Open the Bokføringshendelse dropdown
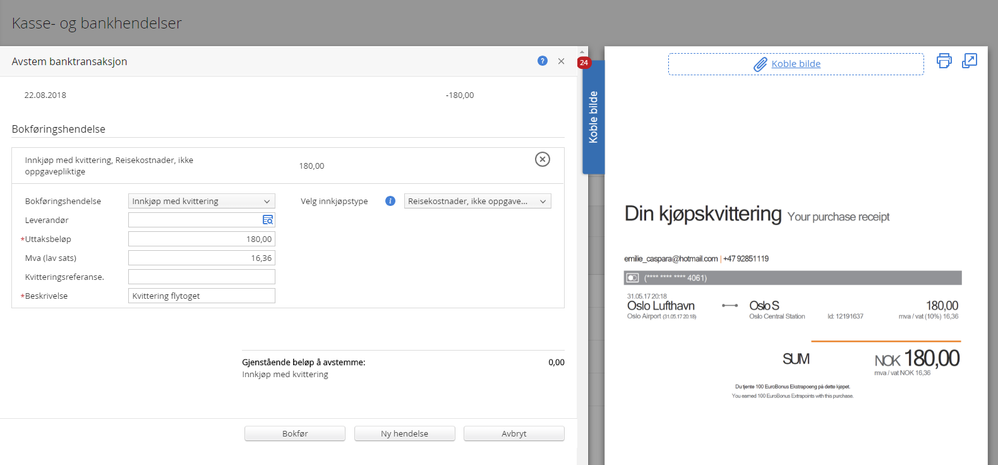The width and height of the screenshot is (998, 465). (201, 201)
